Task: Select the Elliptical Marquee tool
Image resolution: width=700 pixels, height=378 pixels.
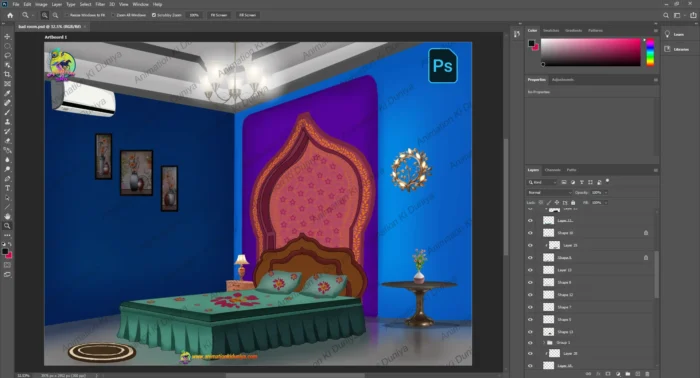Action: 7,46
